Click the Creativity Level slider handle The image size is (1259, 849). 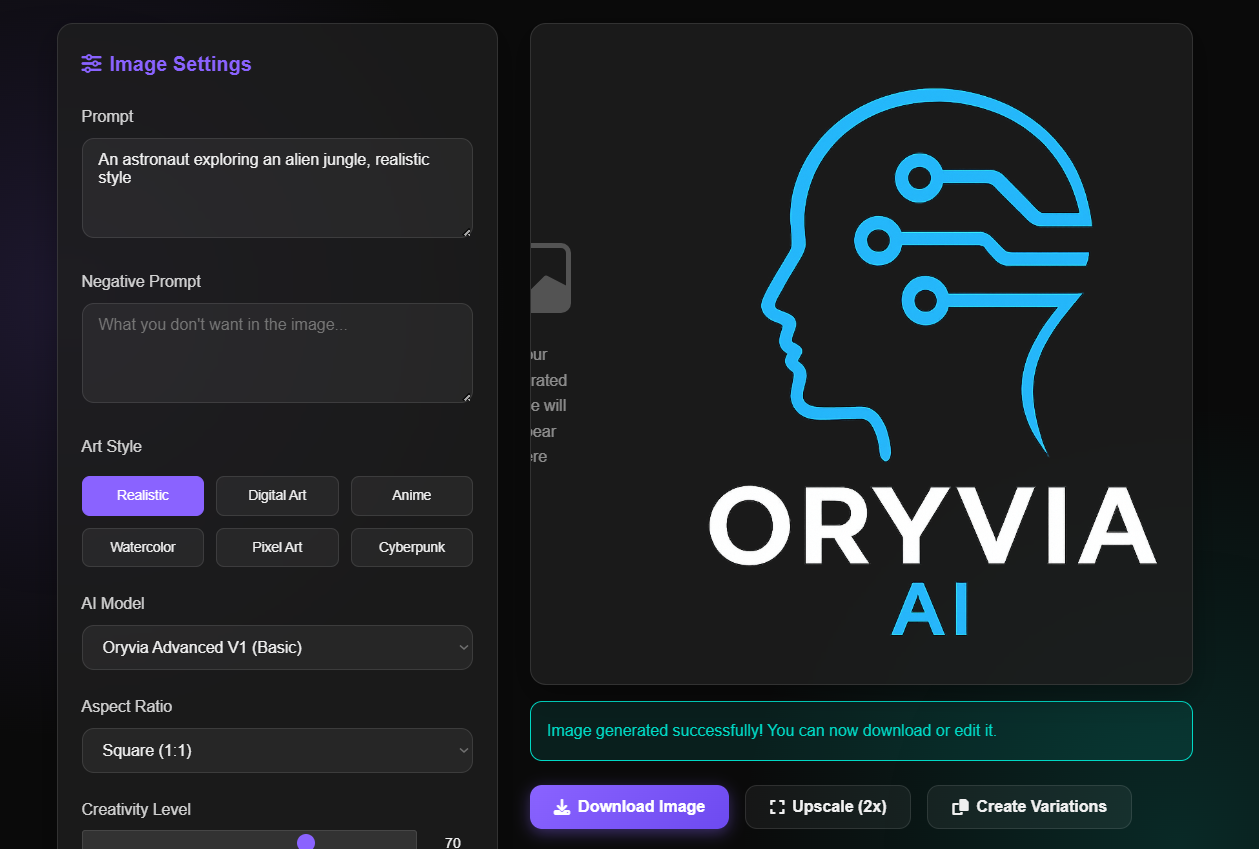point(306,842)
